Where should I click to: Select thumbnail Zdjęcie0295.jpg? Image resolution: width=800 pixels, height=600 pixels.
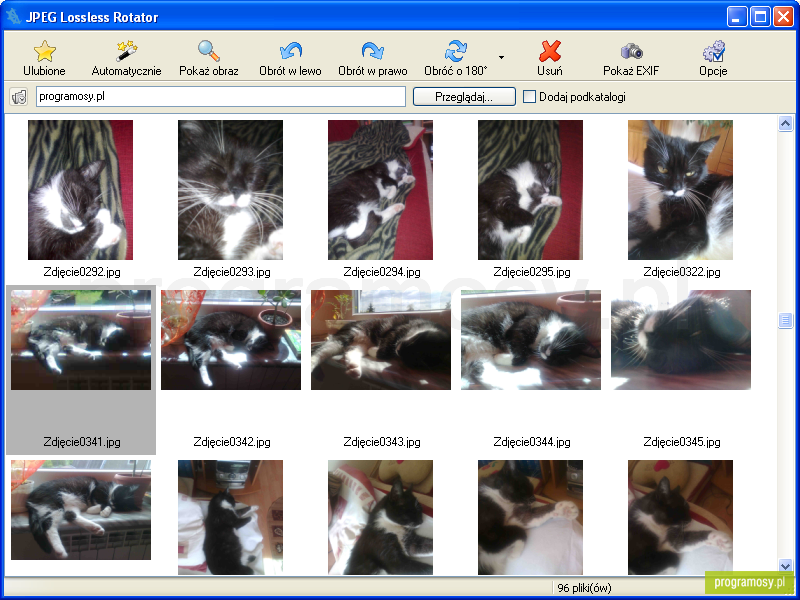point(531,190)
